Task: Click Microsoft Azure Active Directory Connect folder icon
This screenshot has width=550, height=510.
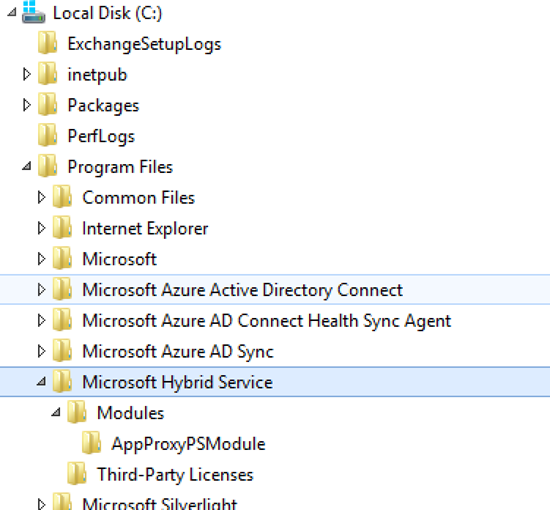Action: [62, 289]
